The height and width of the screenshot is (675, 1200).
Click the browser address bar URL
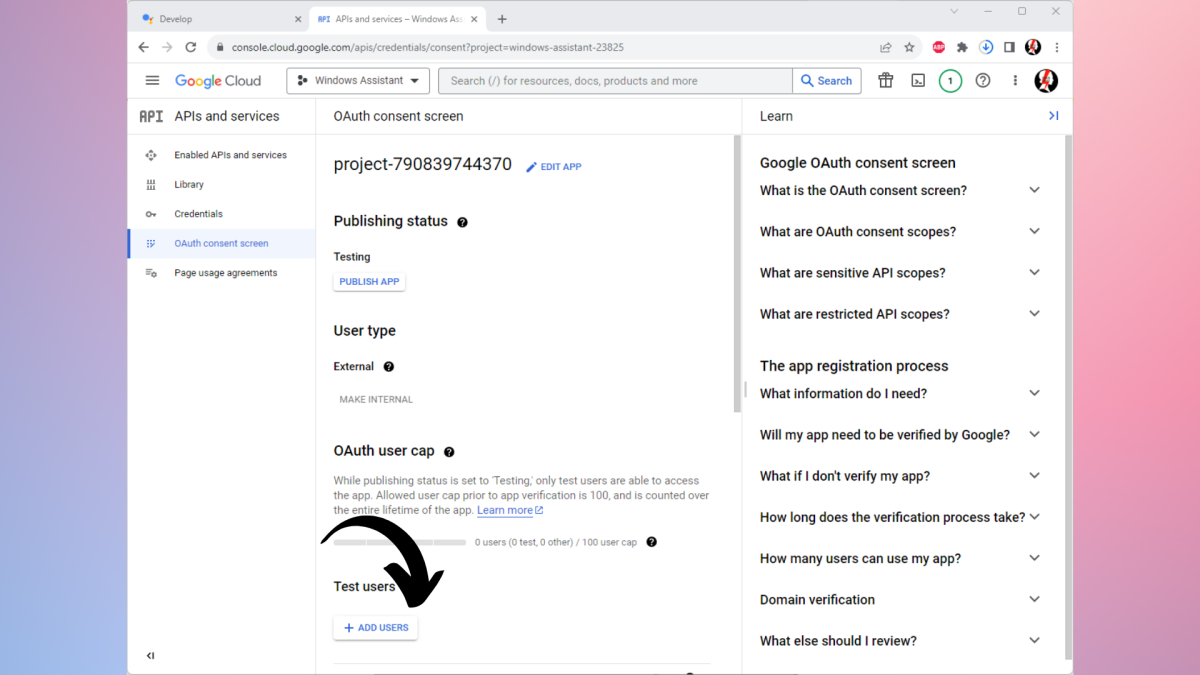[x=428, y=47]
